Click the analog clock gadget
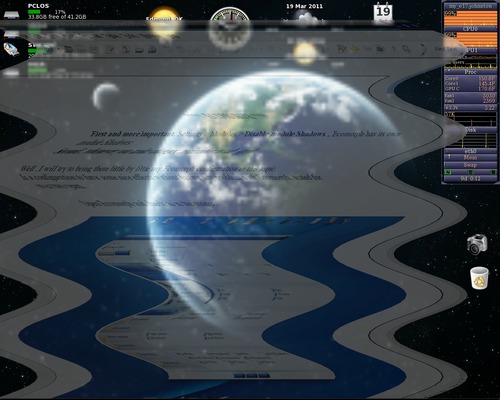The width and height of the screenshot is (500, 400). click(x=230, y=23)
